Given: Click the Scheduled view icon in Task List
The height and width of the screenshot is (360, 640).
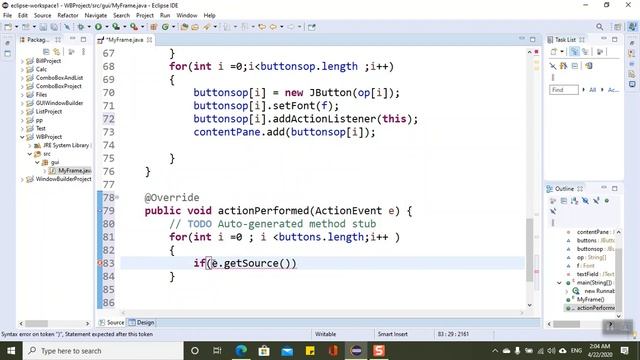Looking at the screenshot, I should tap(585, 52).
